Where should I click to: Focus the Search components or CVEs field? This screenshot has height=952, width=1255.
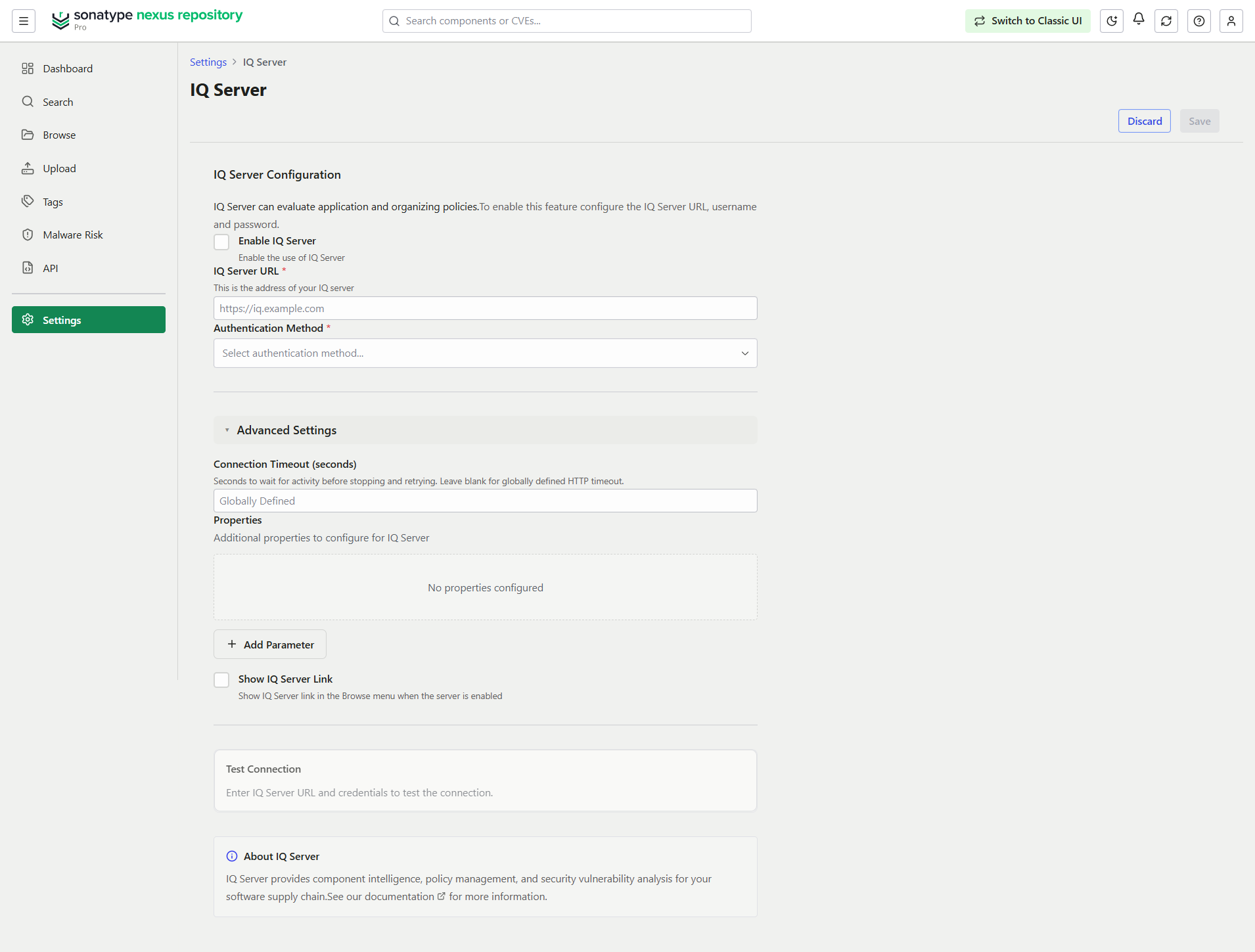566,21
